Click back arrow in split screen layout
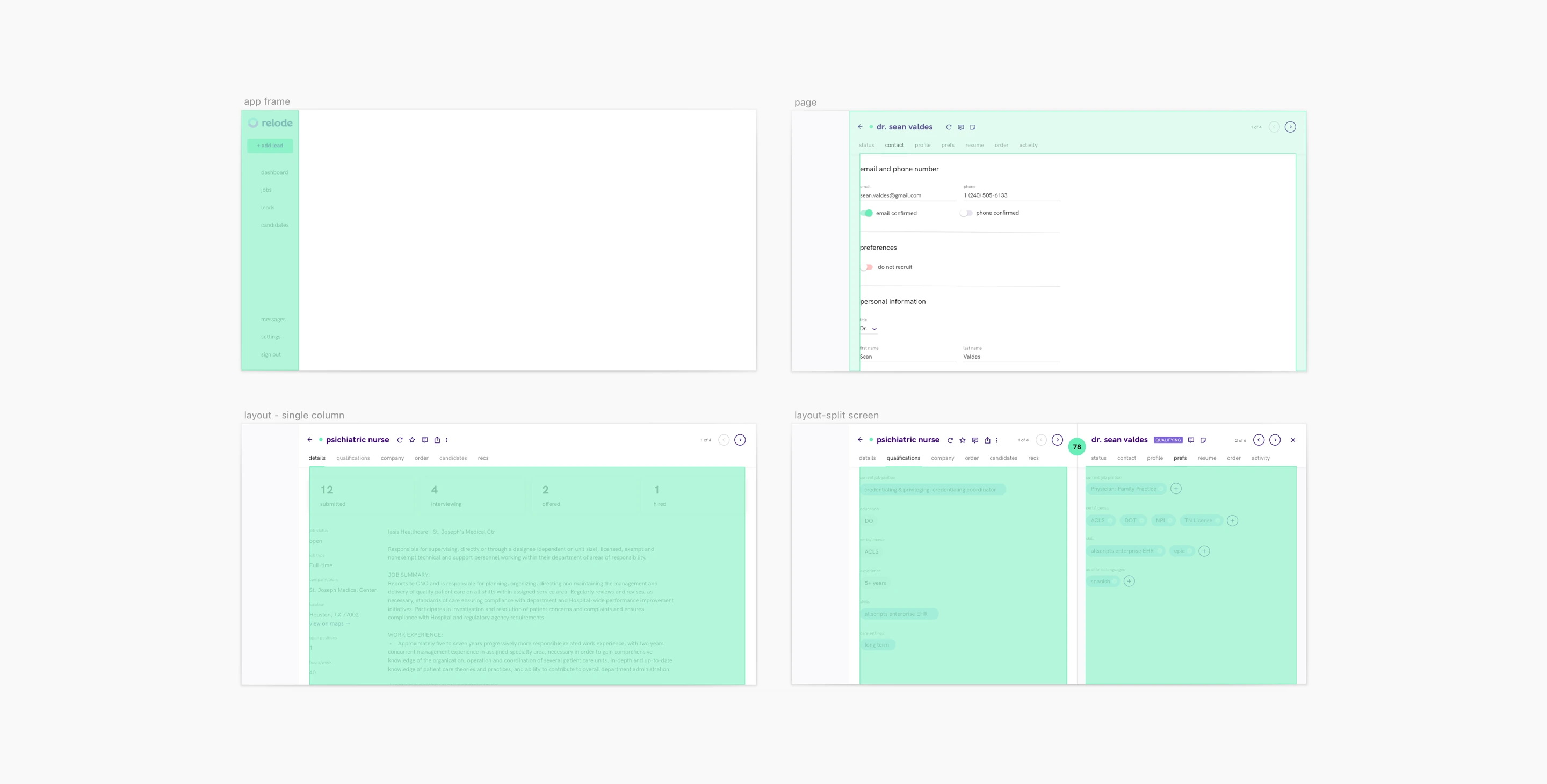The image size is (1547, 784). point(860,439)
